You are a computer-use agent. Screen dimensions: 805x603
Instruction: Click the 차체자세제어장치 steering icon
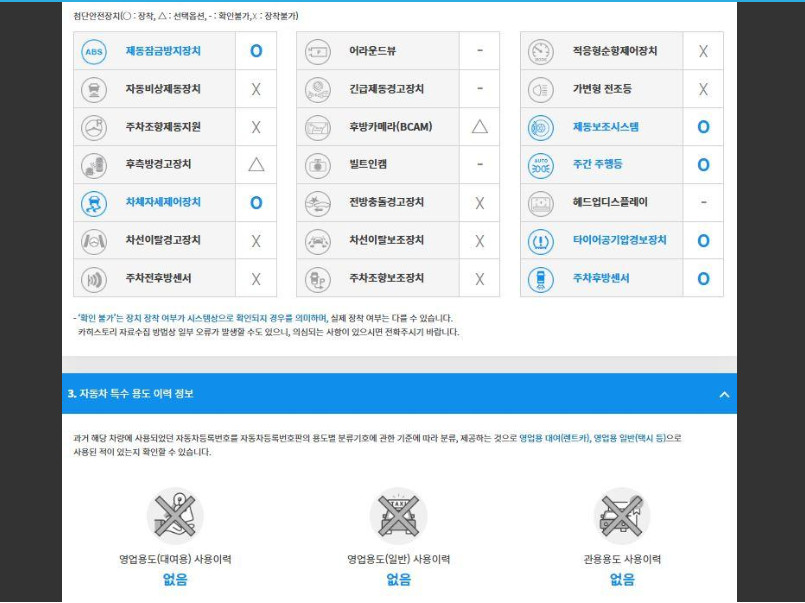pos(95,202)
